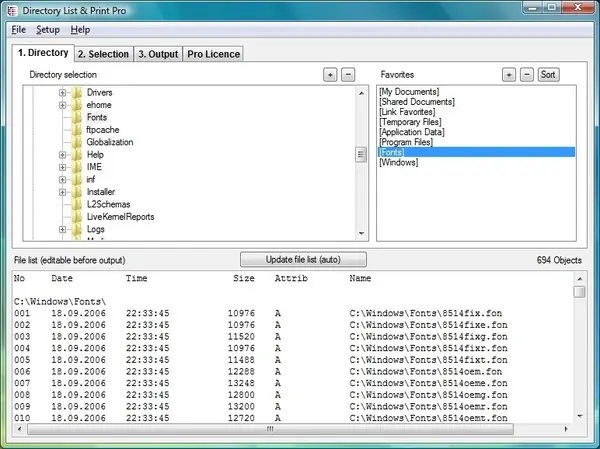The height and width of the screenshot is (449, 600).
Task: Expand the Logs folder node
Action: point(62,229)
